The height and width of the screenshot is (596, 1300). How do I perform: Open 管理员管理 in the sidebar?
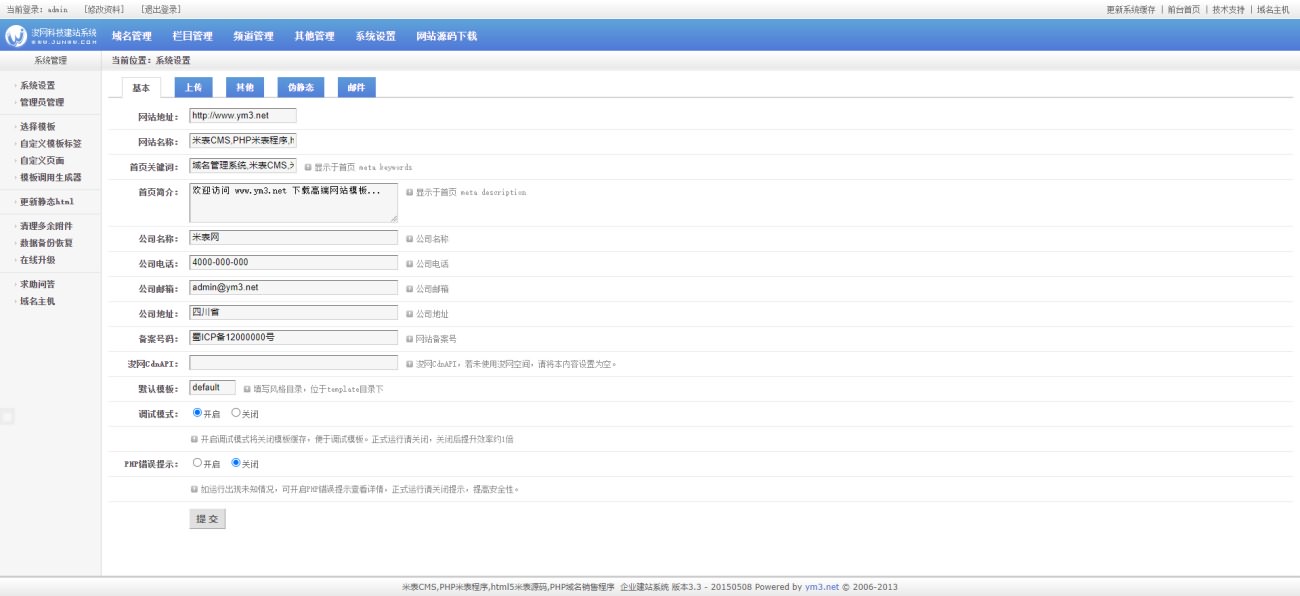(x=42, y=102)
